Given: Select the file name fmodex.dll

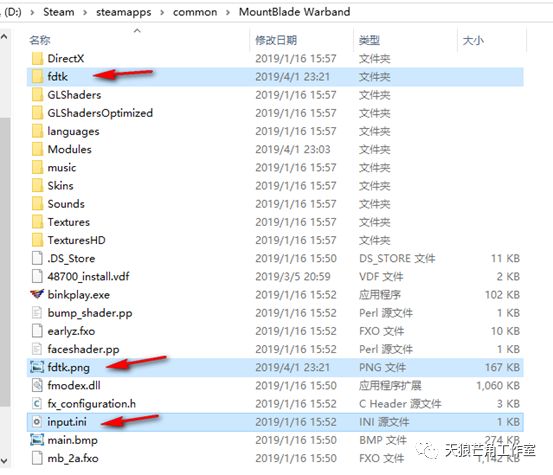Looking at the screenshot, I should (74, 385).
